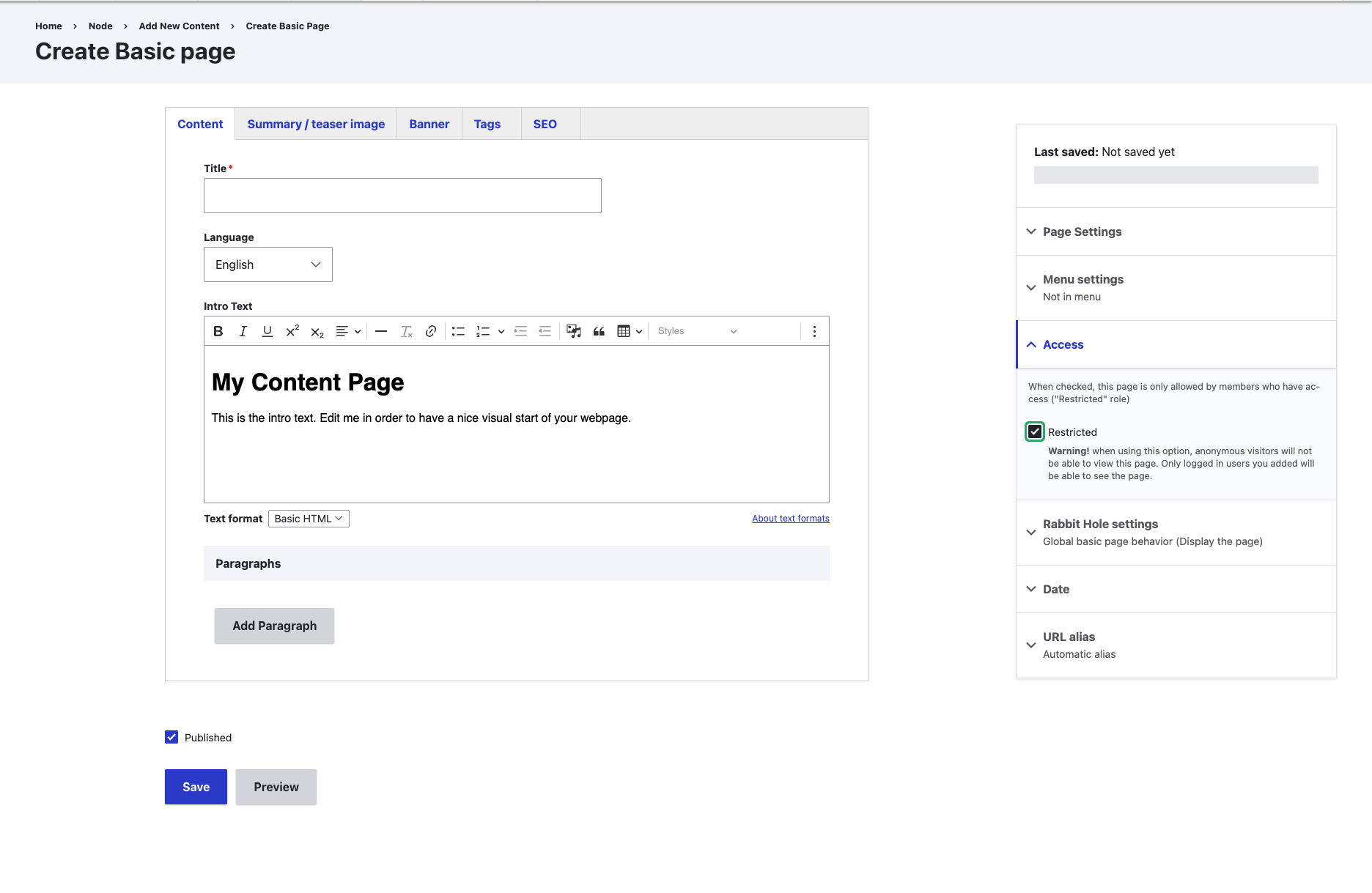Open the Banner tab
The height and width of the screenshot is (893, 1372).
[429, 124]
